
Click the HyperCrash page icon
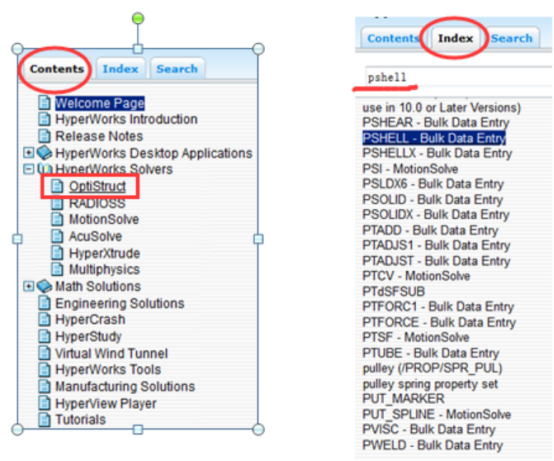44,319
